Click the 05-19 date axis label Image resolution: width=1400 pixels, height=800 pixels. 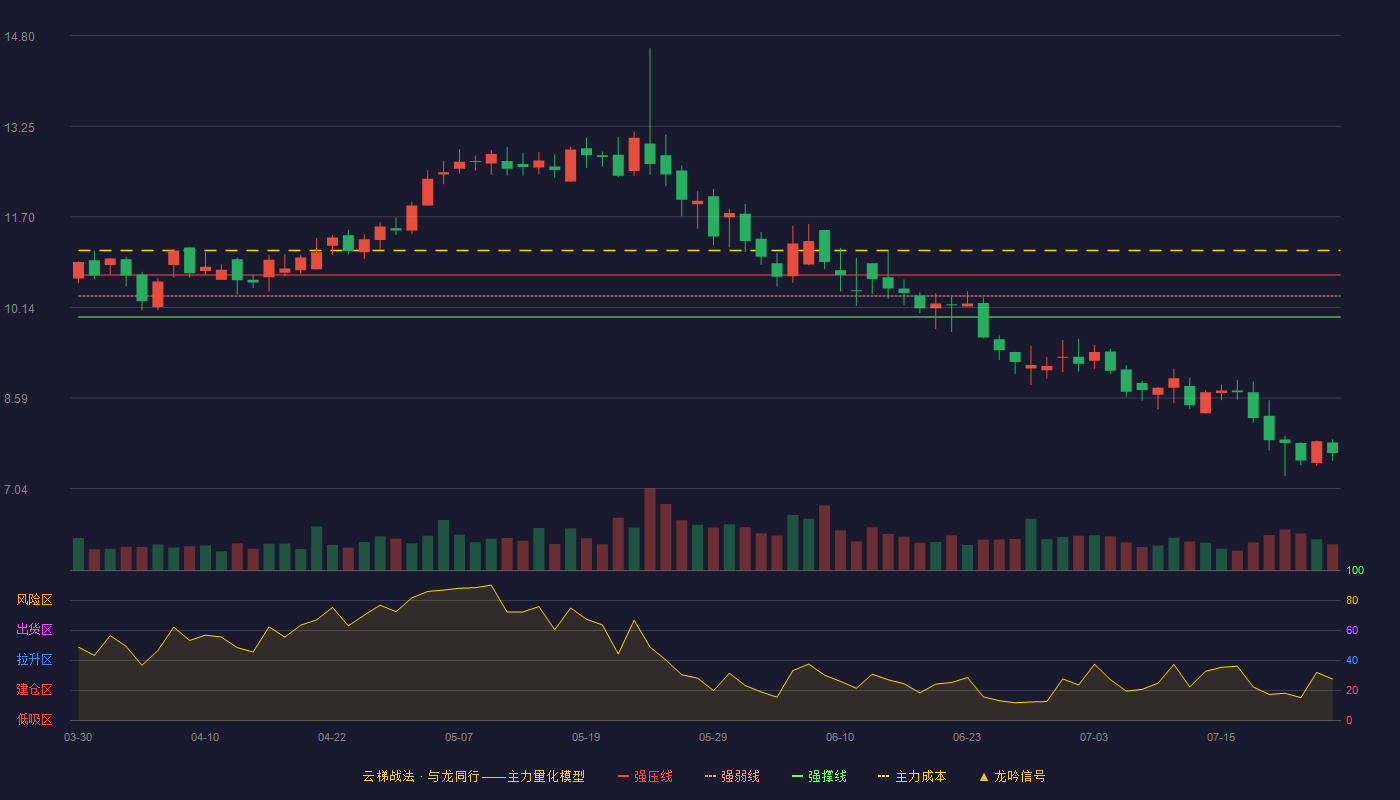click(586, 737)
